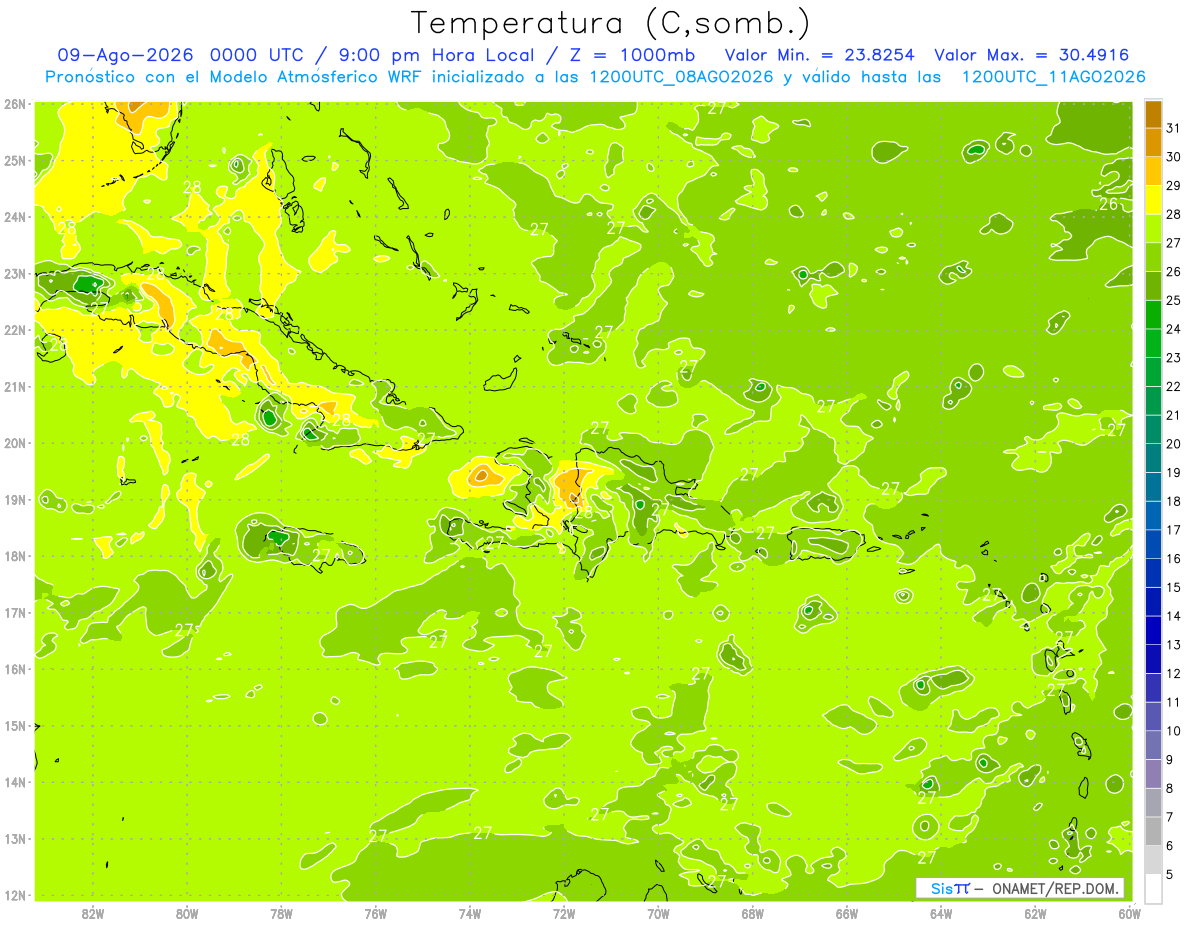The width and height of the screenshot is (1200, 927).
Task: Click the '66W' longitude axis label
Action: 847,913
